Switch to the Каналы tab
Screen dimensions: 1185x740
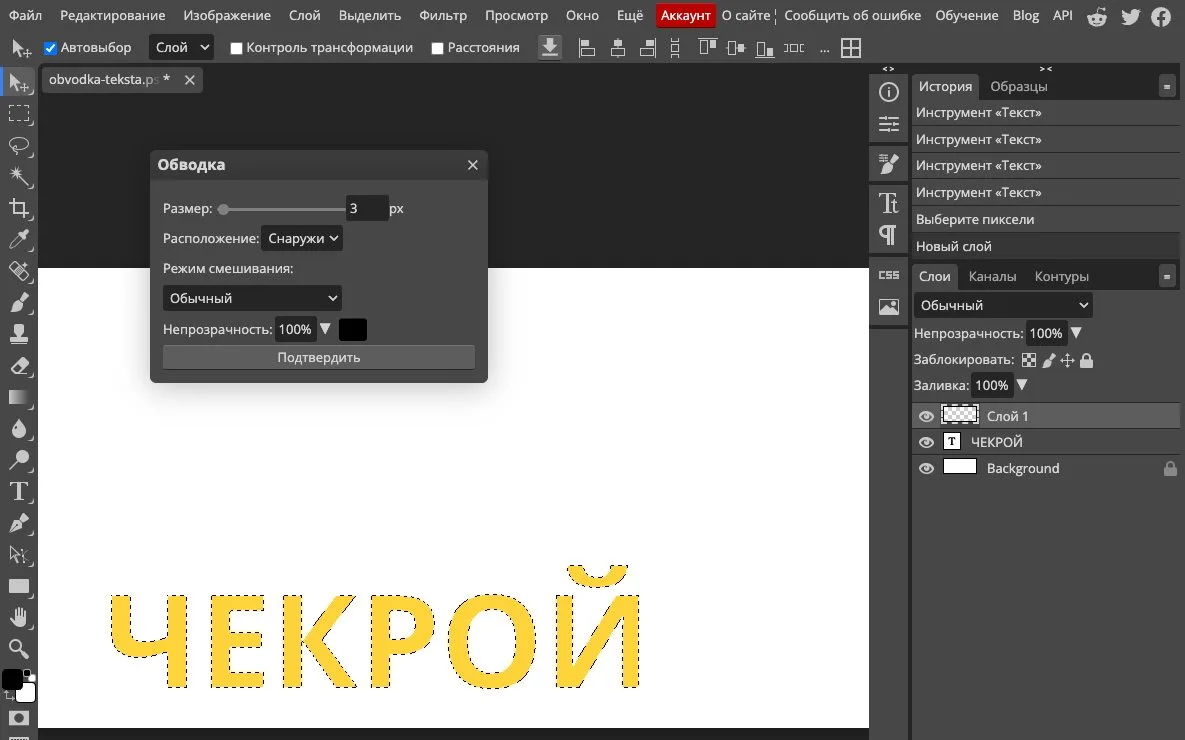(992, 277)
